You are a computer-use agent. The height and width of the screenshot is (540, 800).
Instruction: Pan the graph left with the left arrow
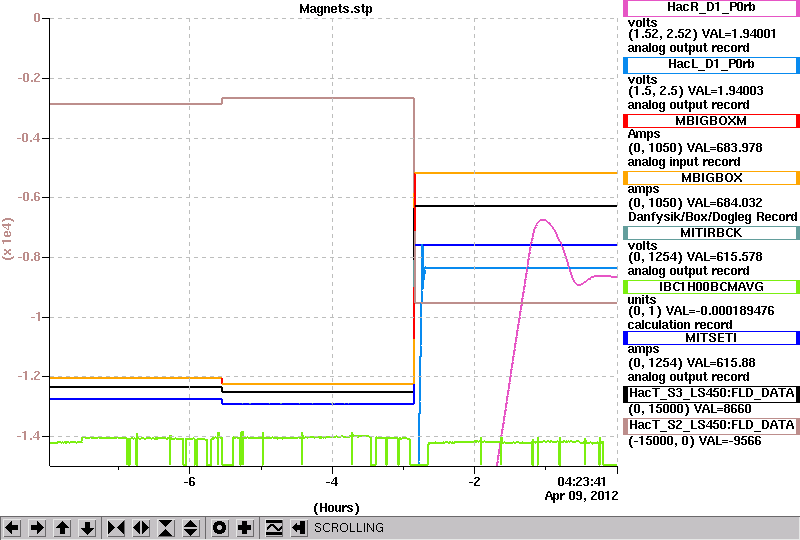coord(12,527)
